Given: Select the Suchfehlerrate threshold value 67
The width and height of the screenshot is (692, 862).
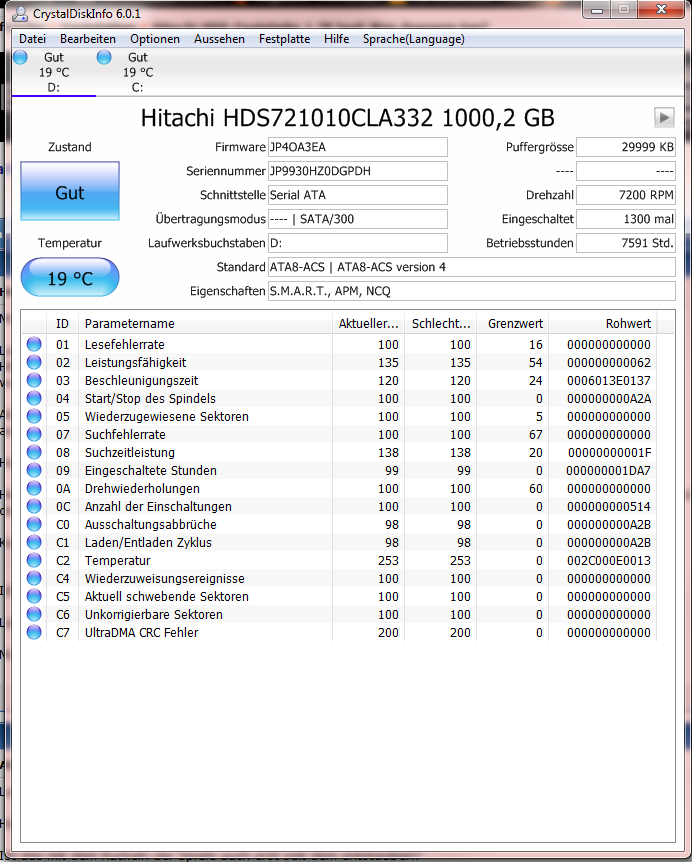Looking at the screenshot, I should pyautogui.click(x=536, y=435).
